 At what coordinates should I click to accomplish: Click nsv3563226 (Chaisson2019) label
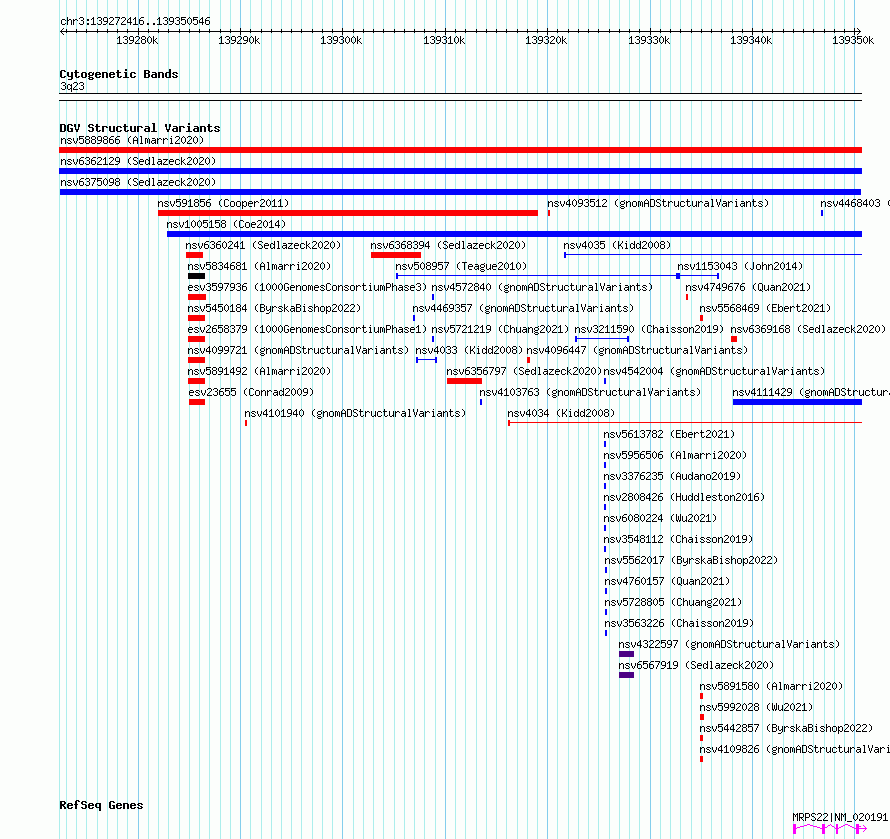(x=679, y=623)
